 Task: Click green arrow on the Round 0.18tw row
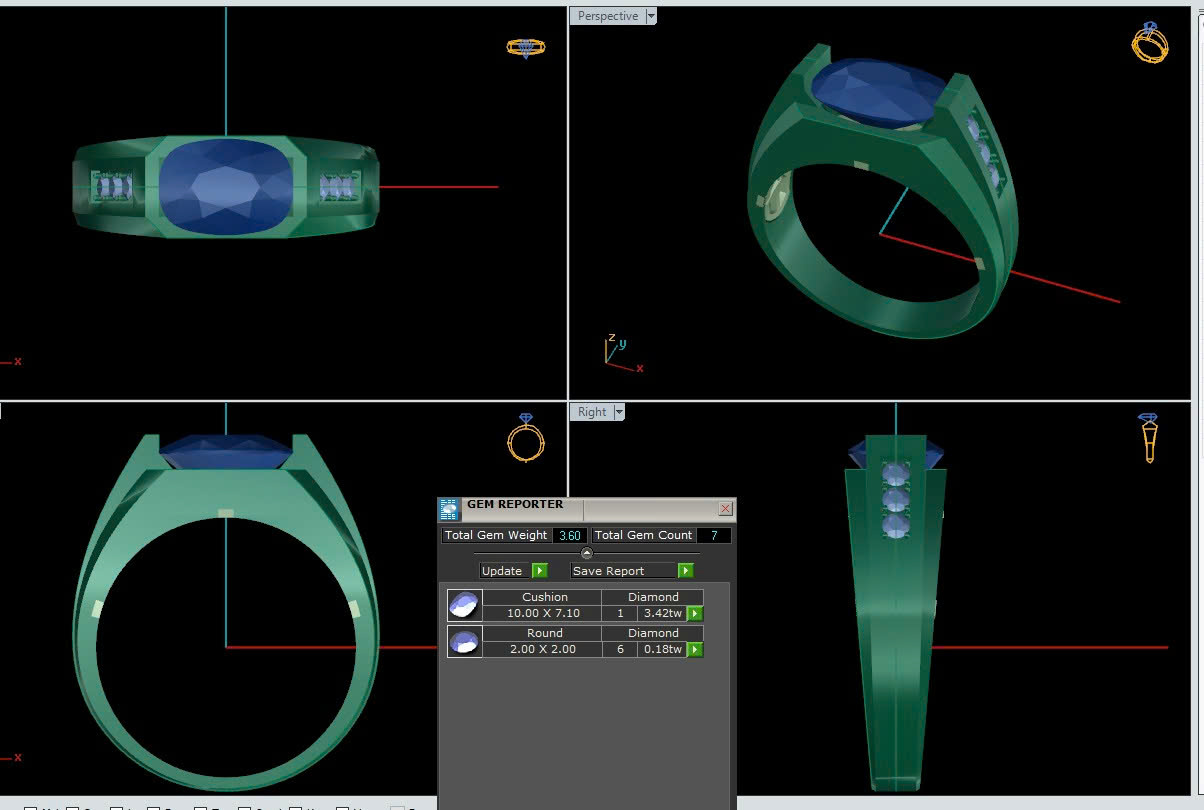pyautogui.click(x=694, y=650)
